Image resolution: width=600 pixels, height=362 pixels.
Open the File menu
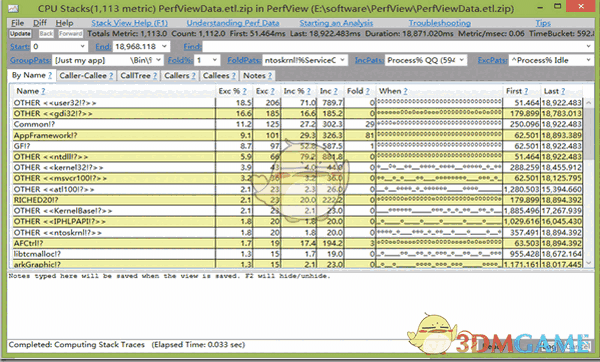click(x=17, y=23)
